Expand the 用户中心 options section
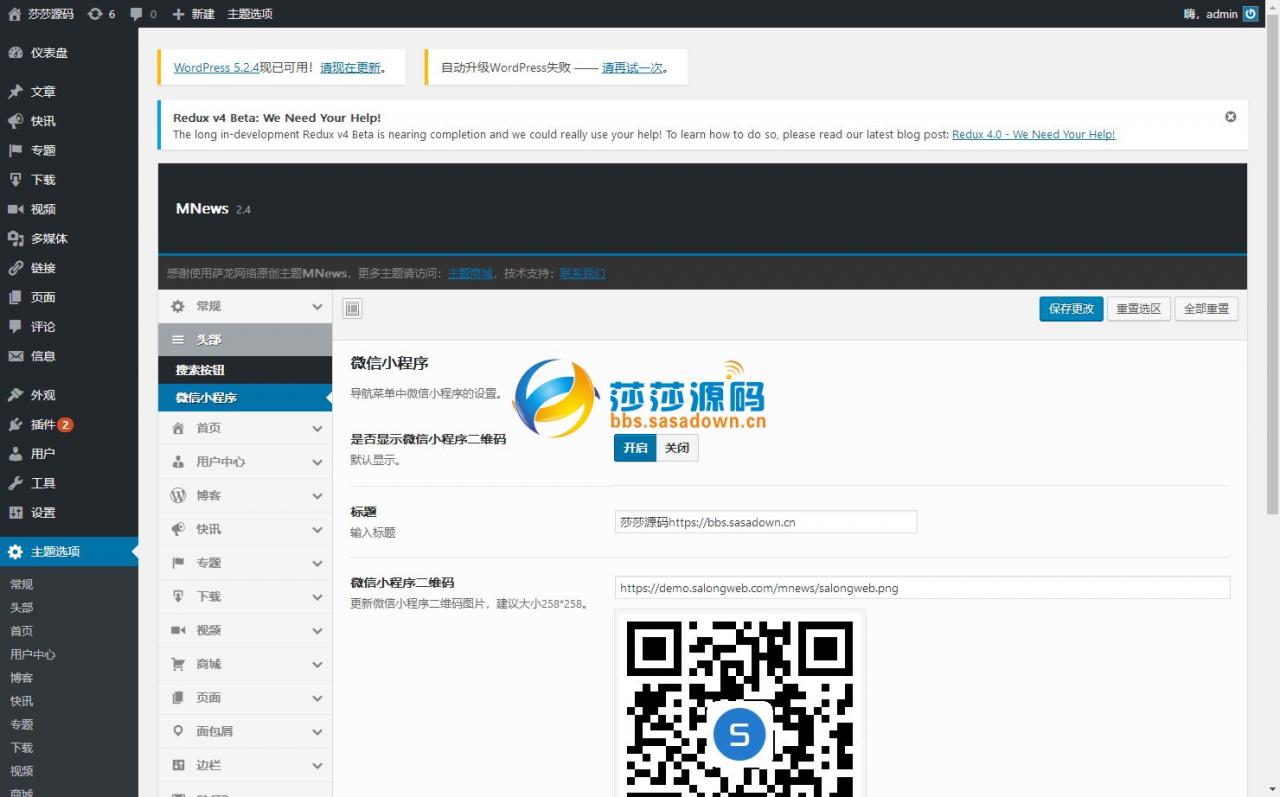 [245, 462]
